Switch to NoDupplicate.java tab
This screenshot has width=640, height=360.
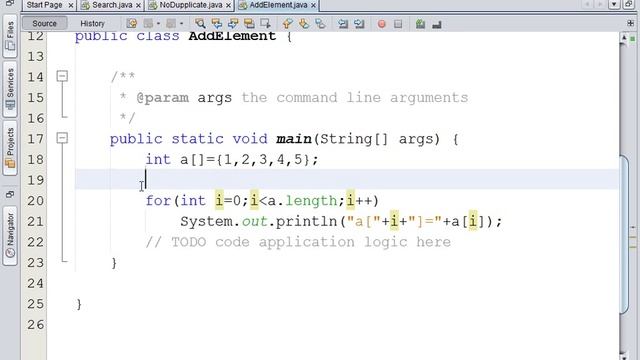191,5
